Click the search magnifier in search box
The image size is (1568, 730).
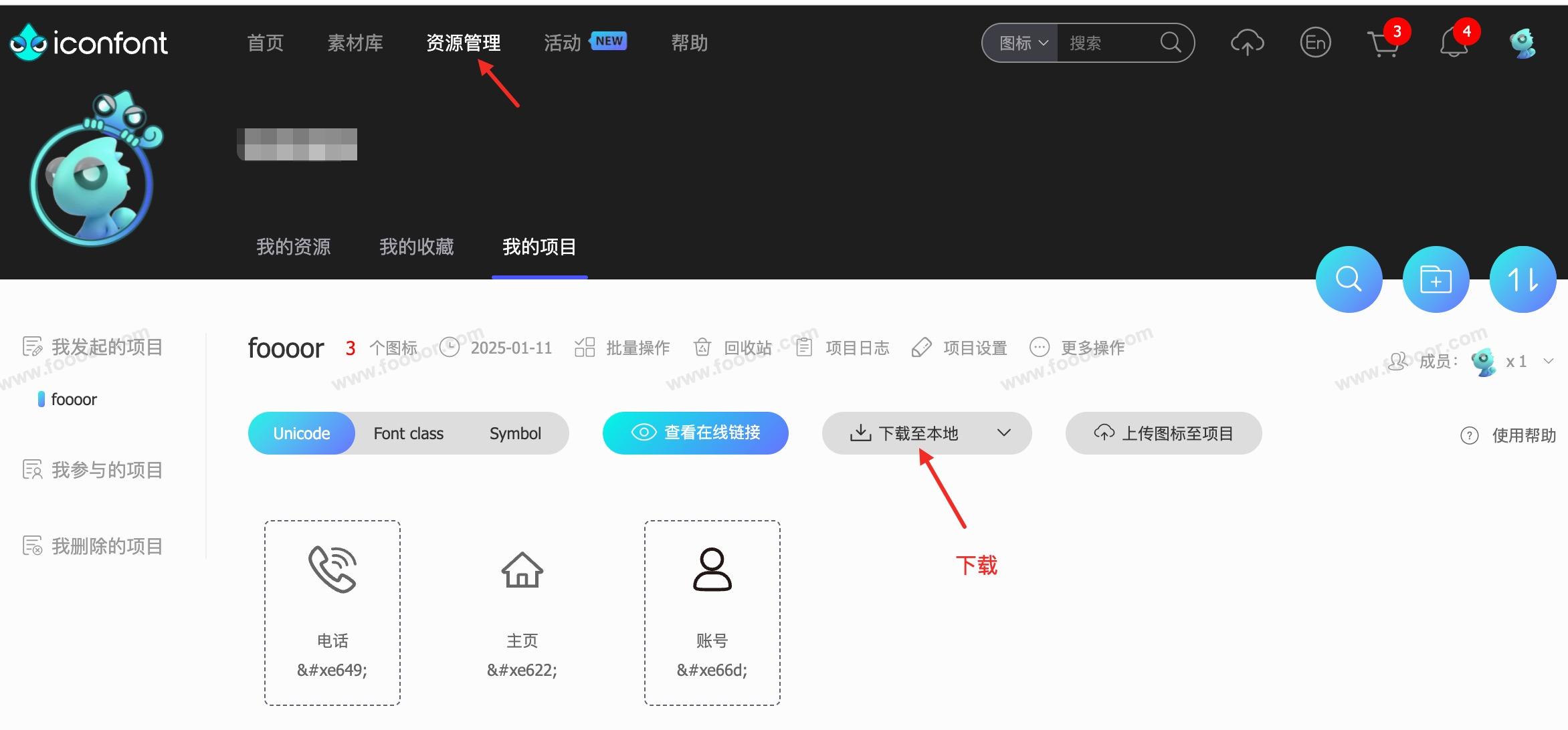point(1170,43)
